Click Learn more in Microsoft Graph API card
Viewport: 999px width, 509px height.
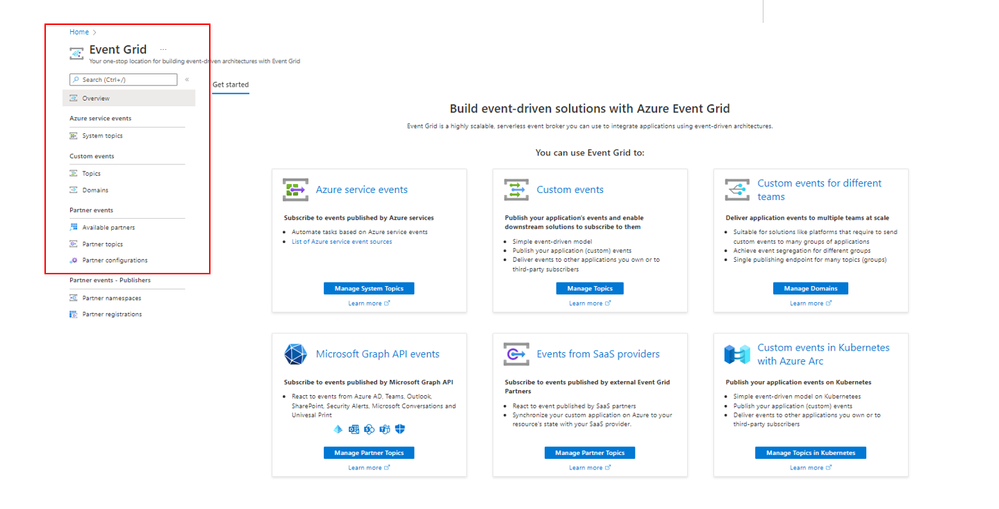(x=369, y=468)
